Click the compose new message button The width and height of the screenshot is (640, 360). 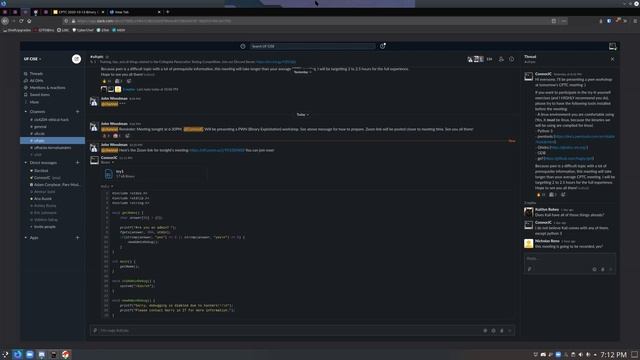(x=76, y=59)
